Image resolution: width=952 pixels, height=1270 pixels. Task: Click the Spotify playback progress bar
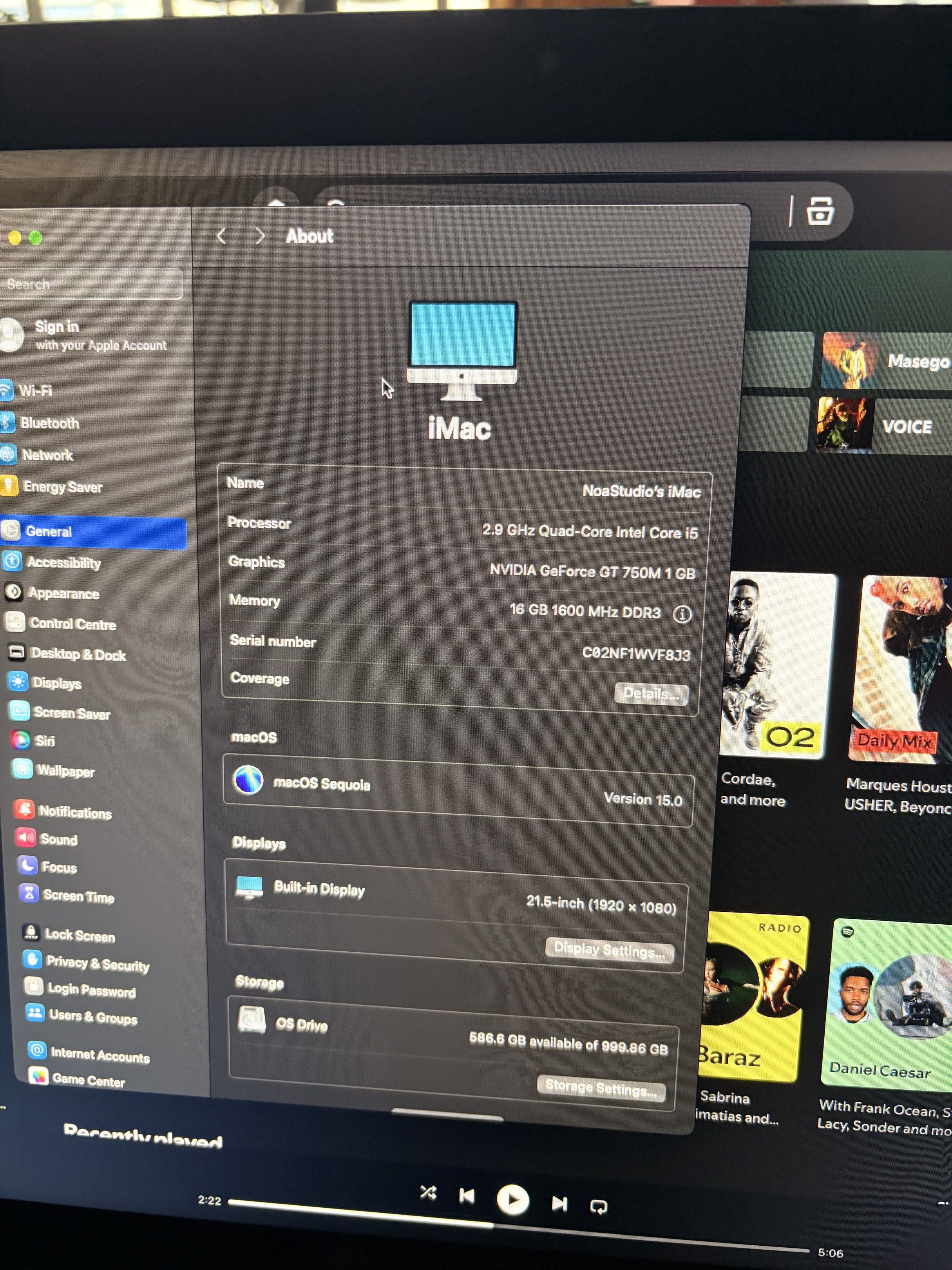(518, 1226)
